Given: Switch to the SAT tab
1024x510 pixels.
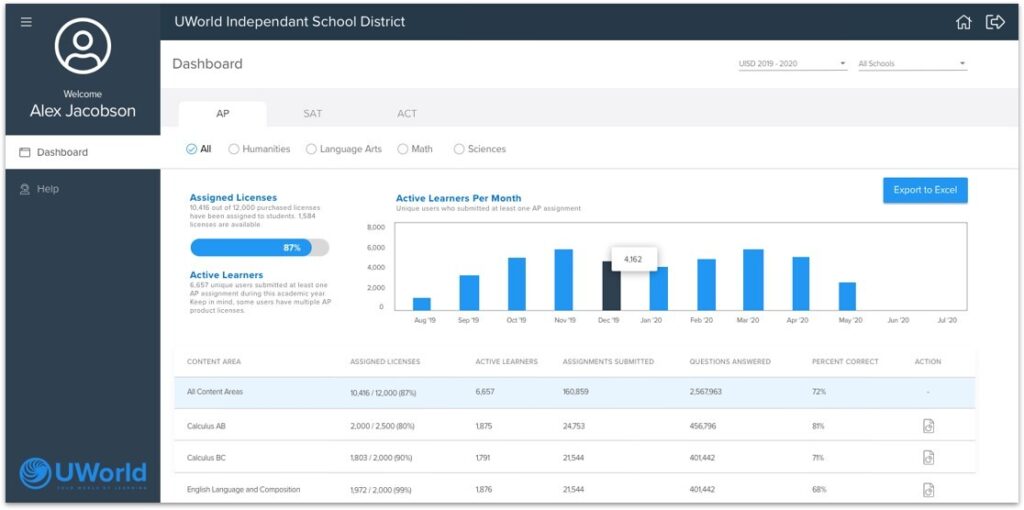Looking at the screenshot, I should click(x=313, y=114).
